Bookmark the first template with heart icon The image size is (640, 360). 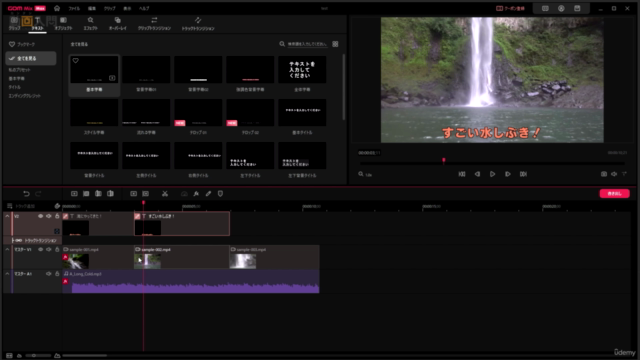coord(76,61)
